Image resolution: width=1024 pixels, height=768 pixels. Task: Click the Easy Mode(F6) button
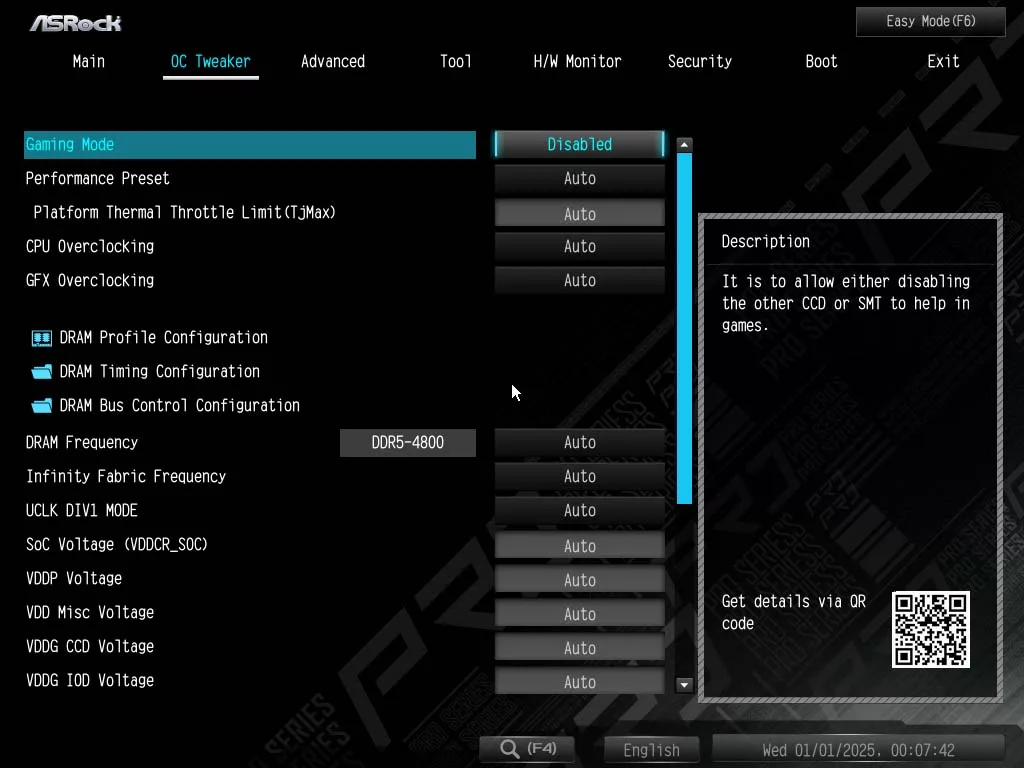click(930, 22)
